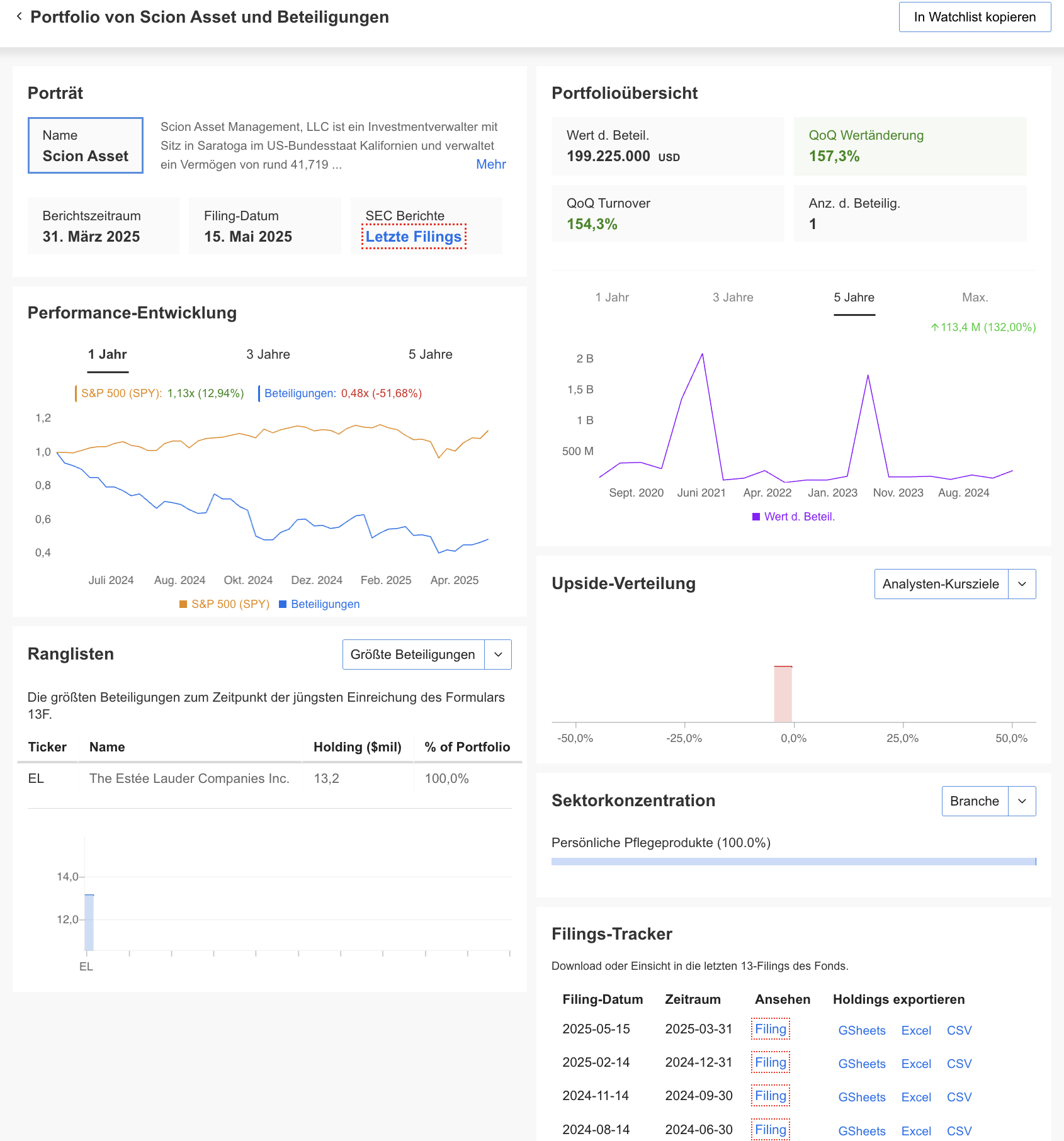1064x1141 pixels.
Task: Go back using the header chevron
Action: point(20,16)
